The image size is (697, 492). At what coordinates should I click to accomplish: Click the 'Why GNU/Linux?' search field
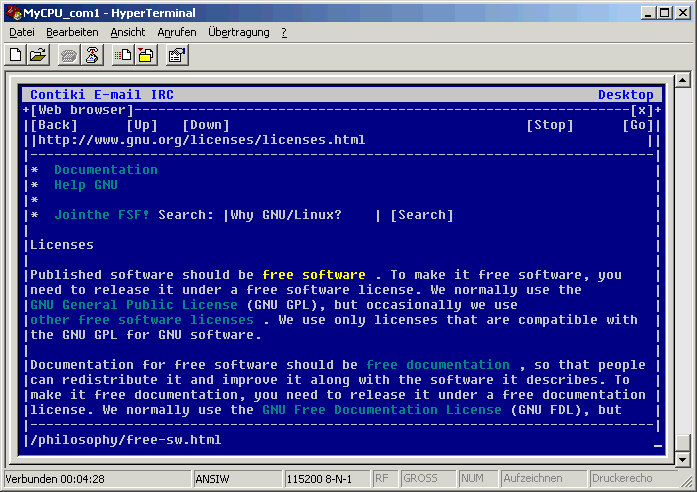[302, 215]
